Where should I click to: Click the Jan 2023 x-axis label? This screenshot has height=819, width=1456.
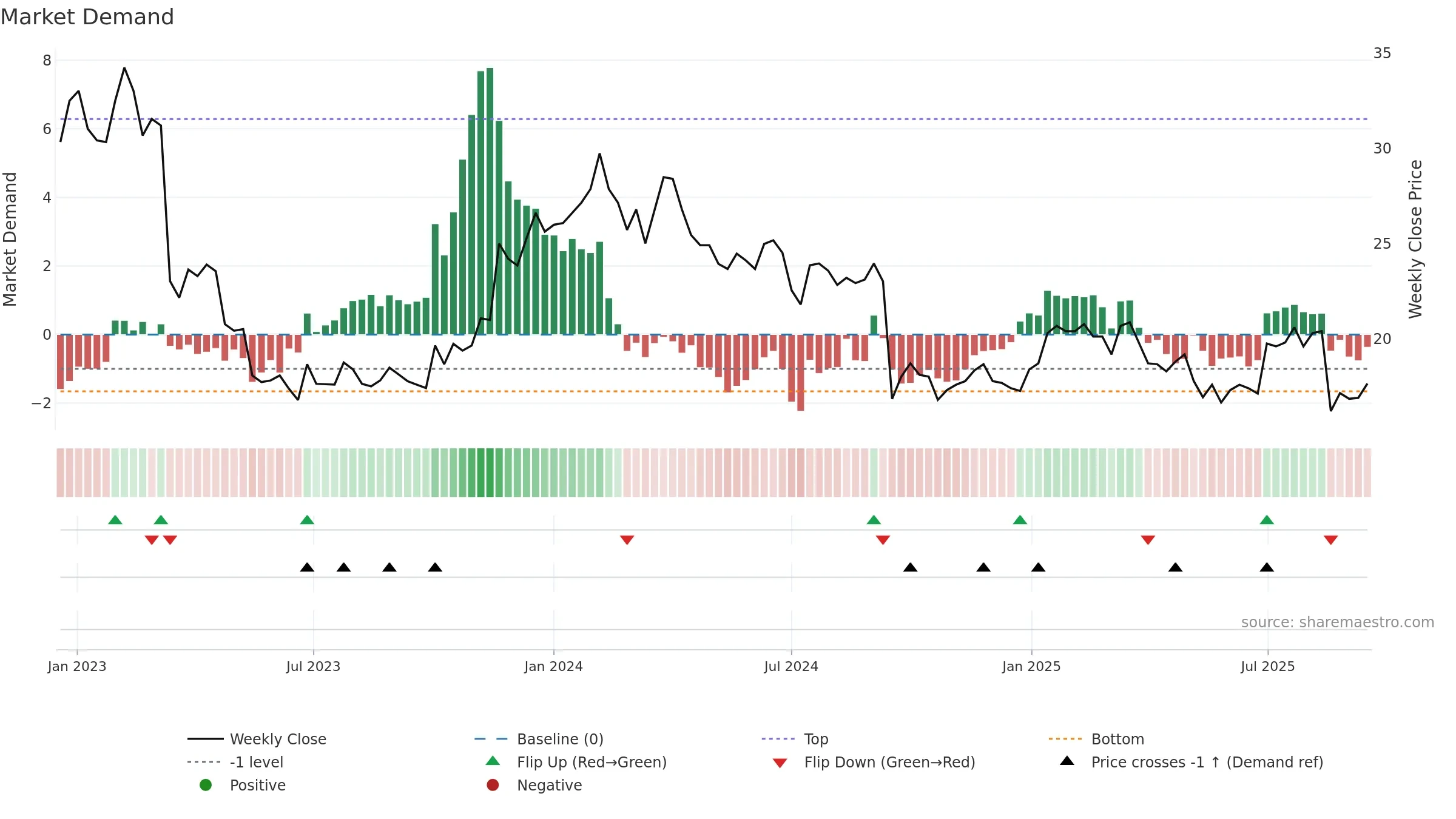point(77,666)
